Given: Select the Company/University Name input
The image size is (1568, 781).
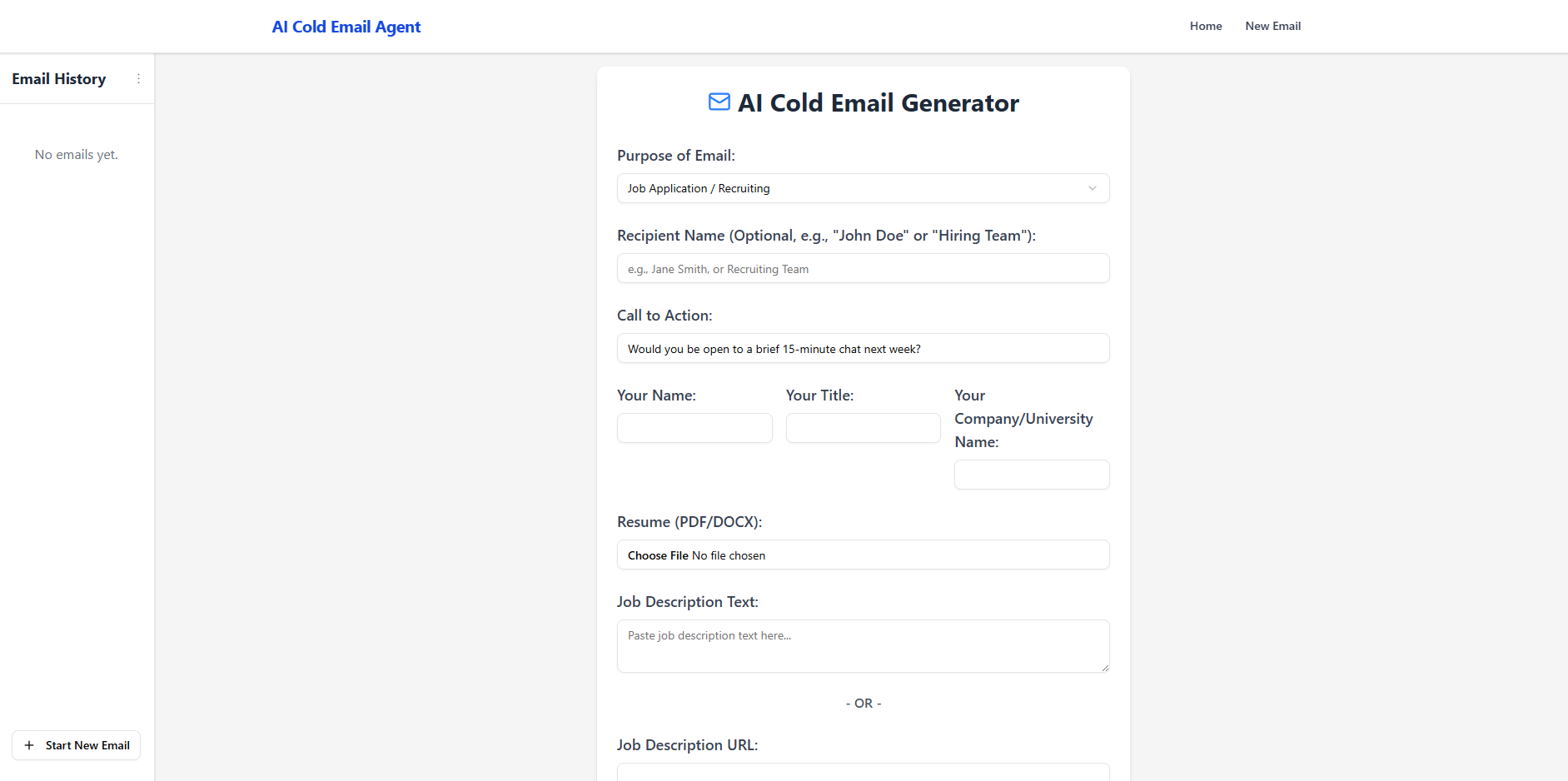Looking at the screenshot, I should tap(1032, 475).
